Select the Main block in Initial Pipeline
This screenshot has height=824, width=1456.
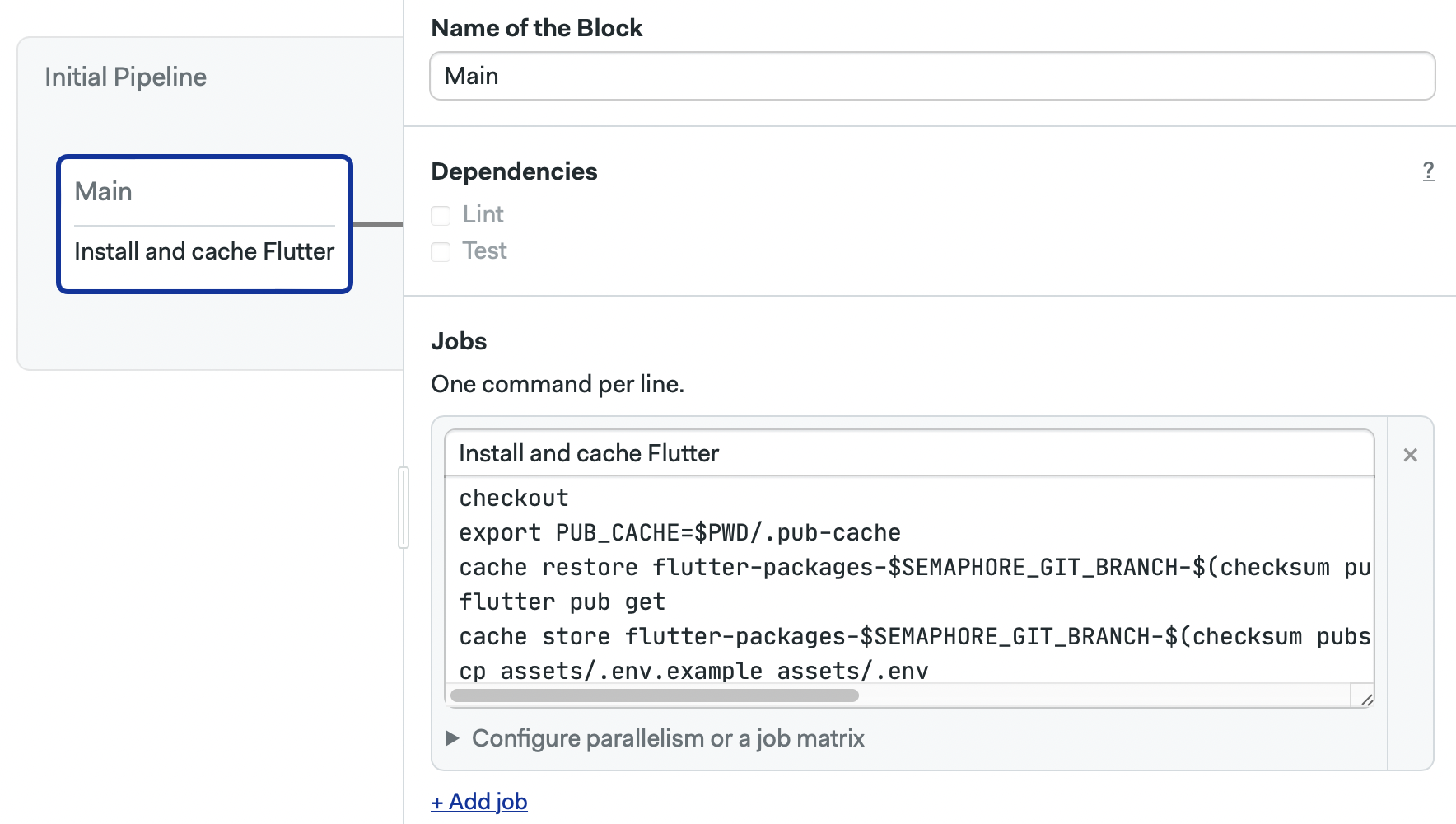click(204, 223)
